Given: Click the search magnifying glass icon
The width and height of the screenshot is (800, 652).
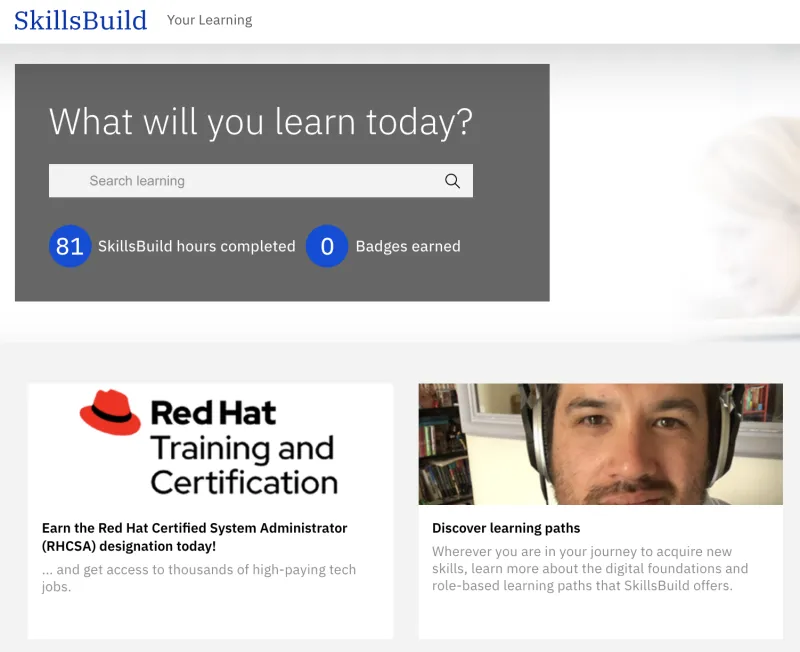Looking at the screenshot, I should [x=452, y=180].
